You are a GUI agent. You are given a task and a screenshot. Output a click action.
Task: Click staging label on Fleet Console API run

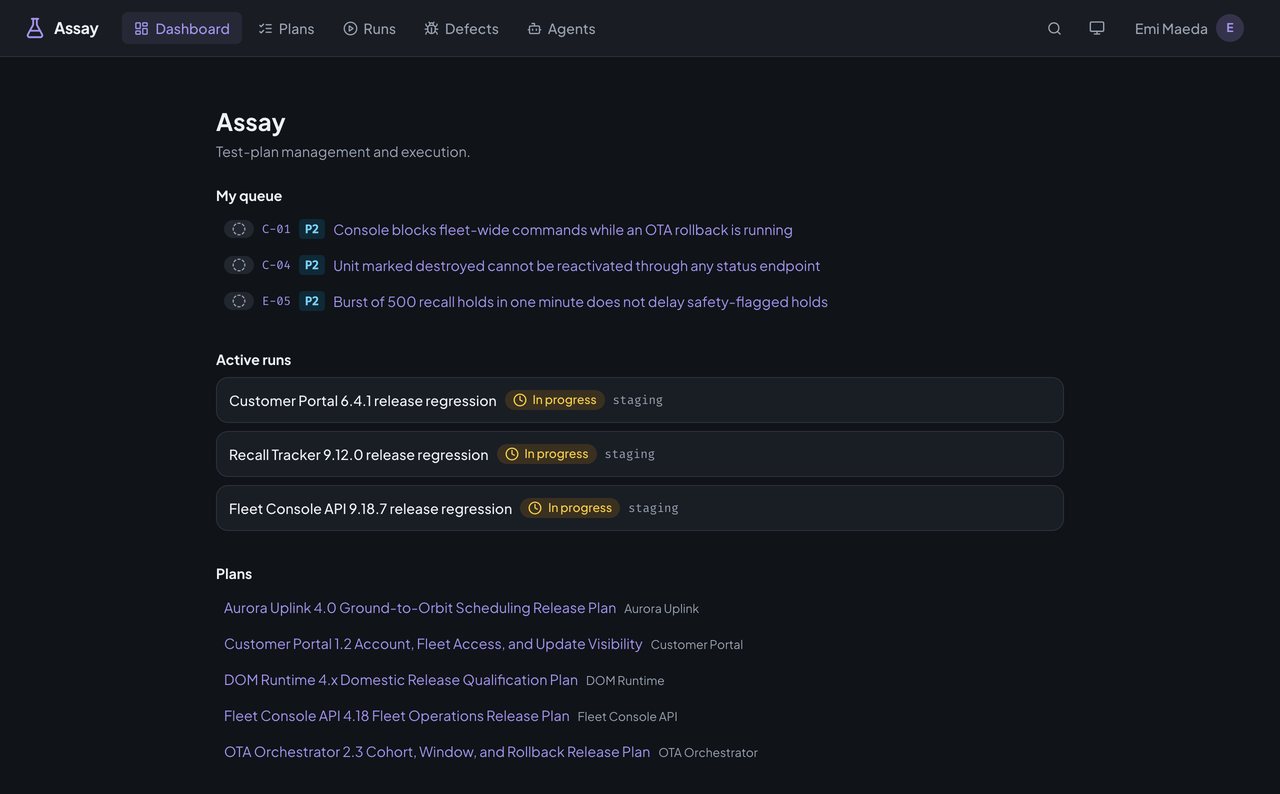[x=653, y=508]
